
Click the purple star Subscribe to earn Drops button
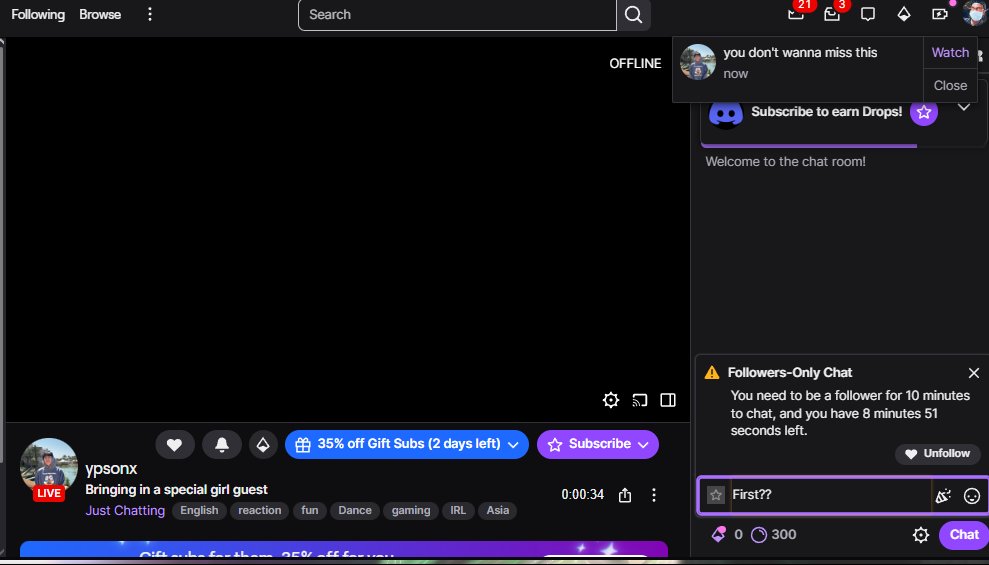coord(924,112)
